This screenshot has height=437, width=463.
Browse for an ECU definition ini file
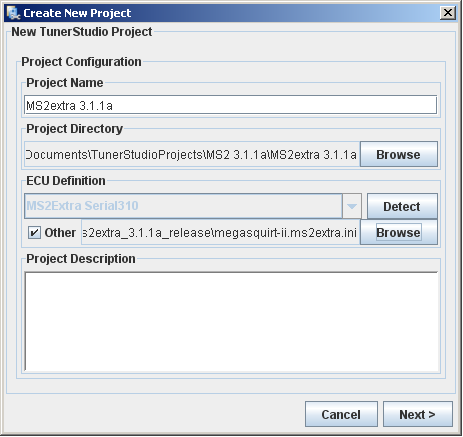pyautogui.click(x=399, y=232)
